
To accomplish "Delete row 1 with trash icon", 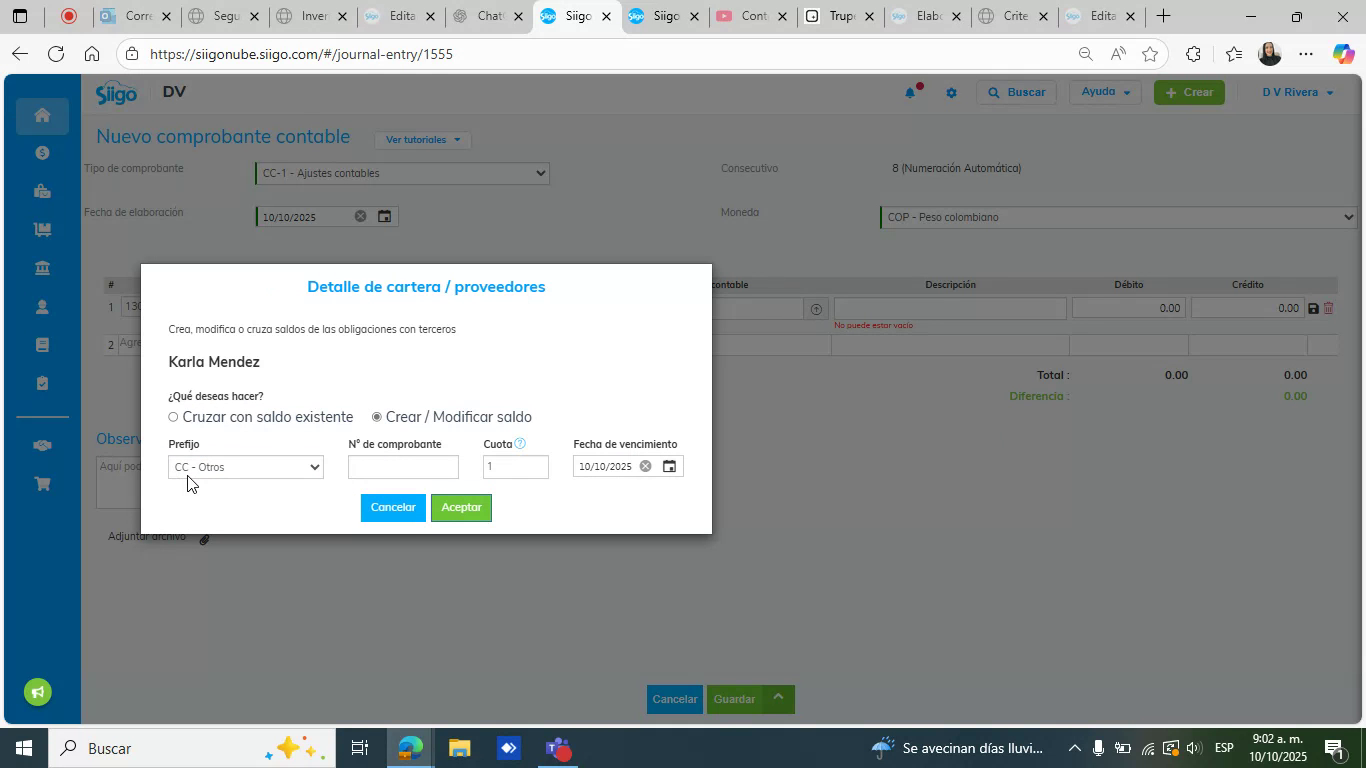I will (1329, 308).
